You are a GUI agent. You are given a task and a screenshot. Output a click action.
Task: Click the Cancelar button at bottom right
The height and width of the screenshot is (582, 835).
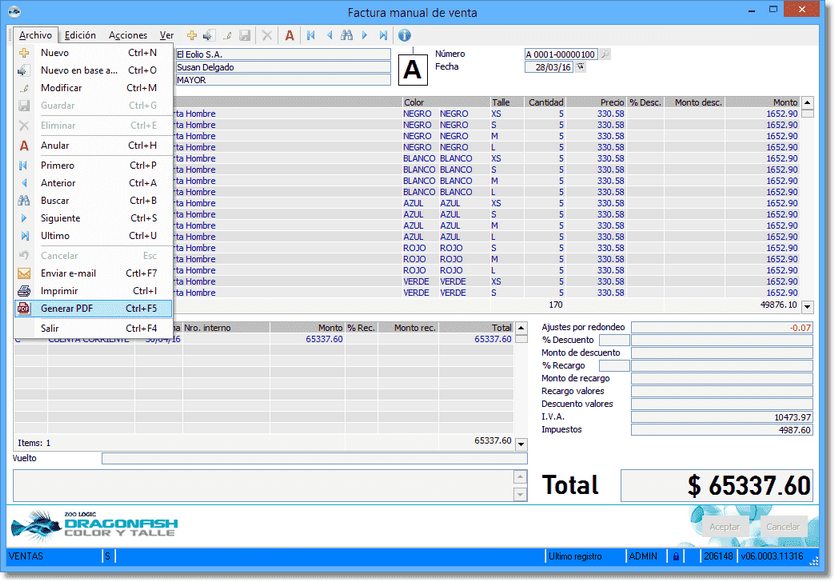(783, 527)
